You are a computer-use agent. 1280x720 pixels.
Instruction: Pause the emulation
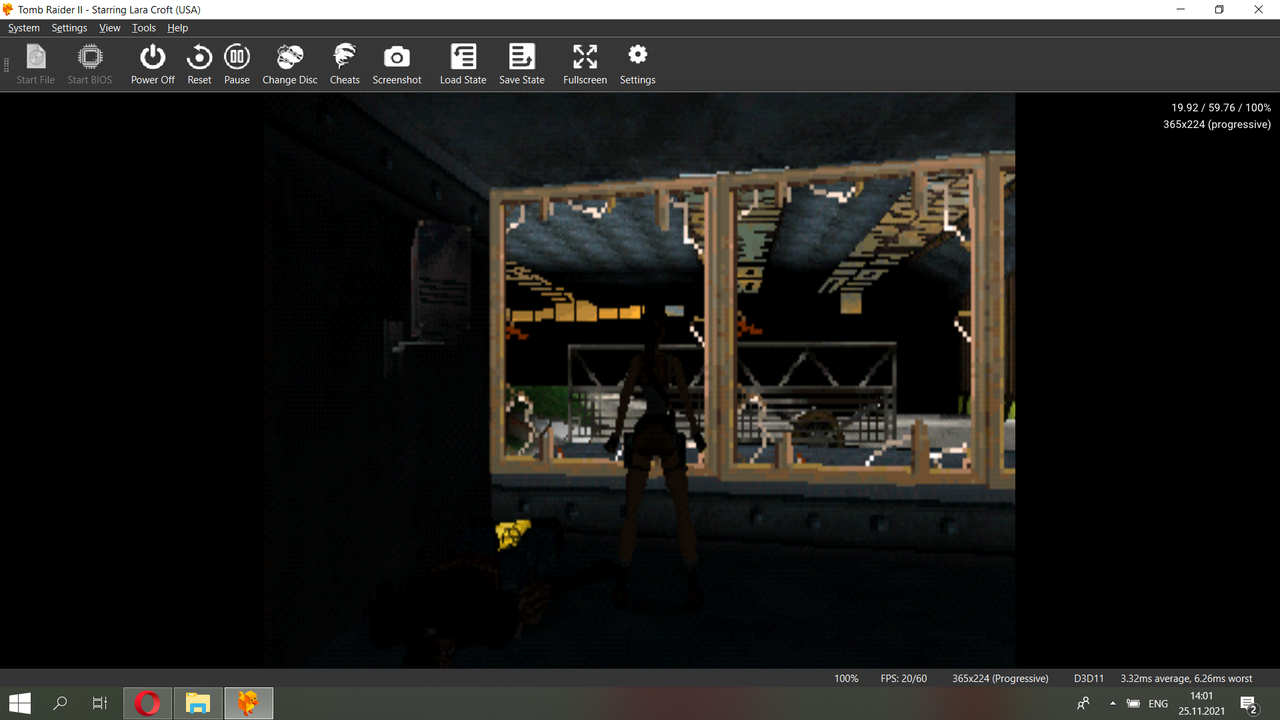(x=237, y=64)
